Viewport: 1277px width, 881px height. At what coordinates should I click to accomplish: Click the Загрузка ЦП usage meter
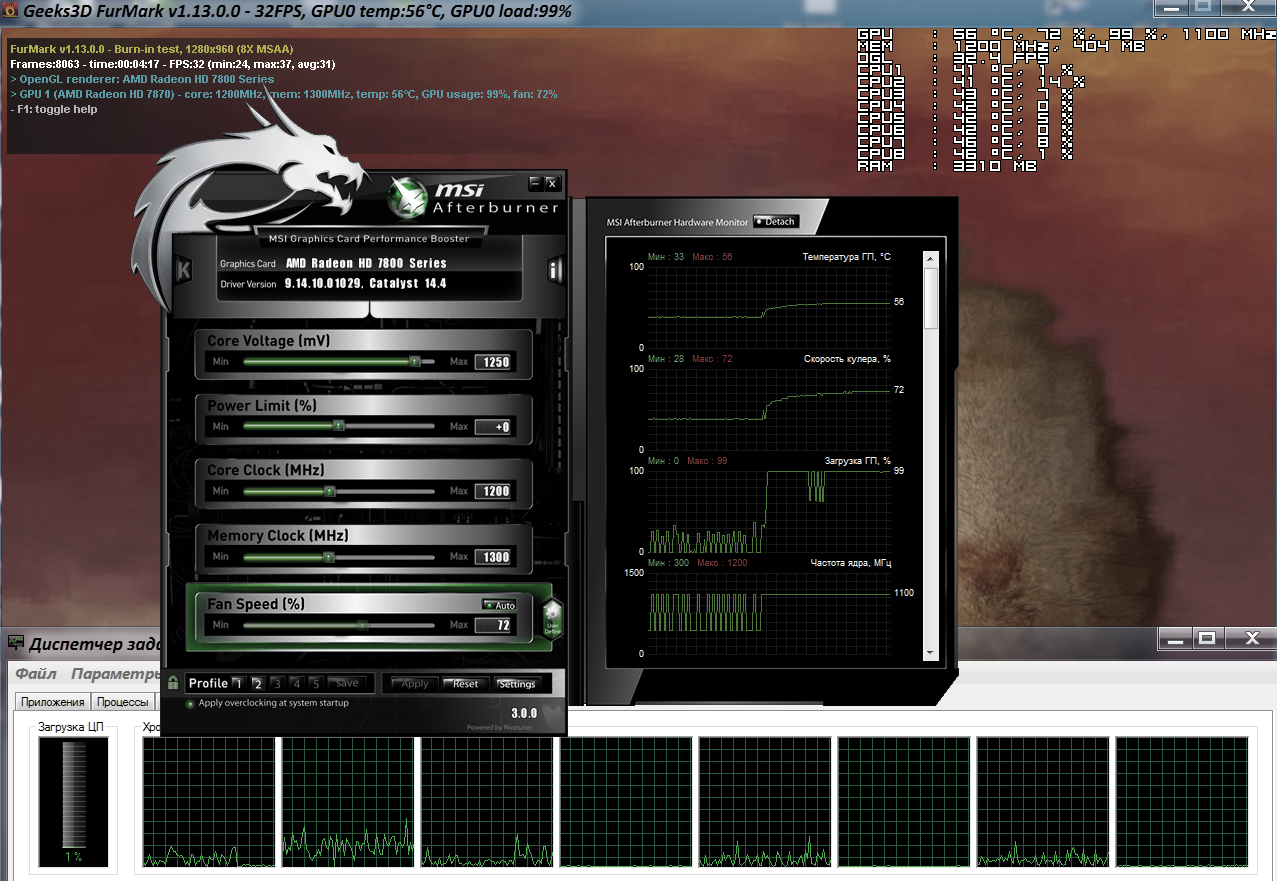[71, 802]
